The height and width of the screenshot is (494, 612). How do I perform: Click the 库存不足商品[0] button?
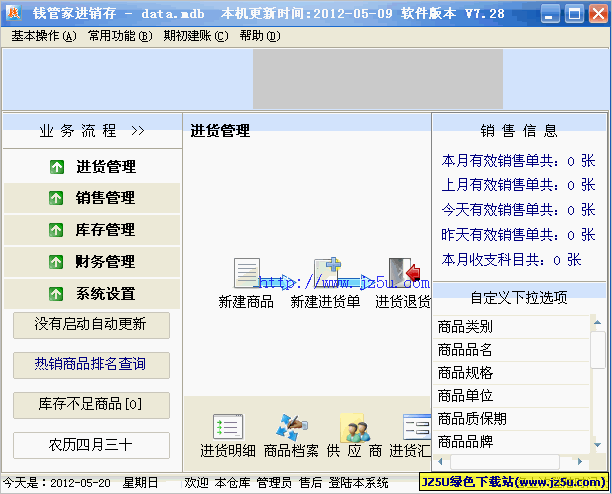91,405
